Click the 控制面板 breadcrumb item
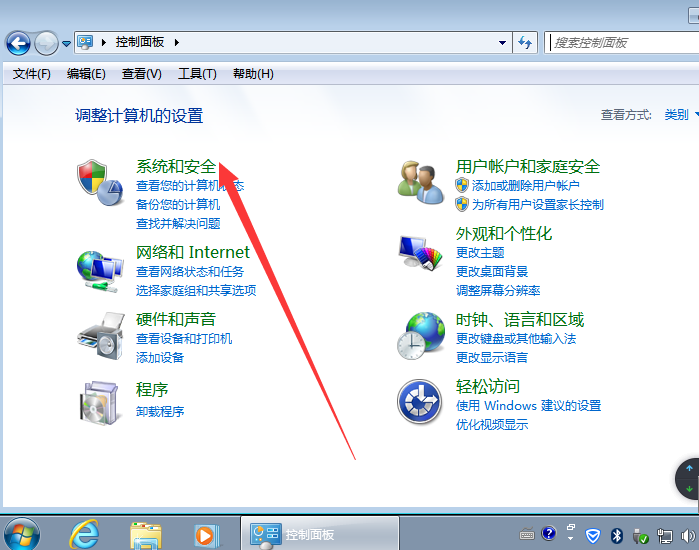 [x=140, y=42]
